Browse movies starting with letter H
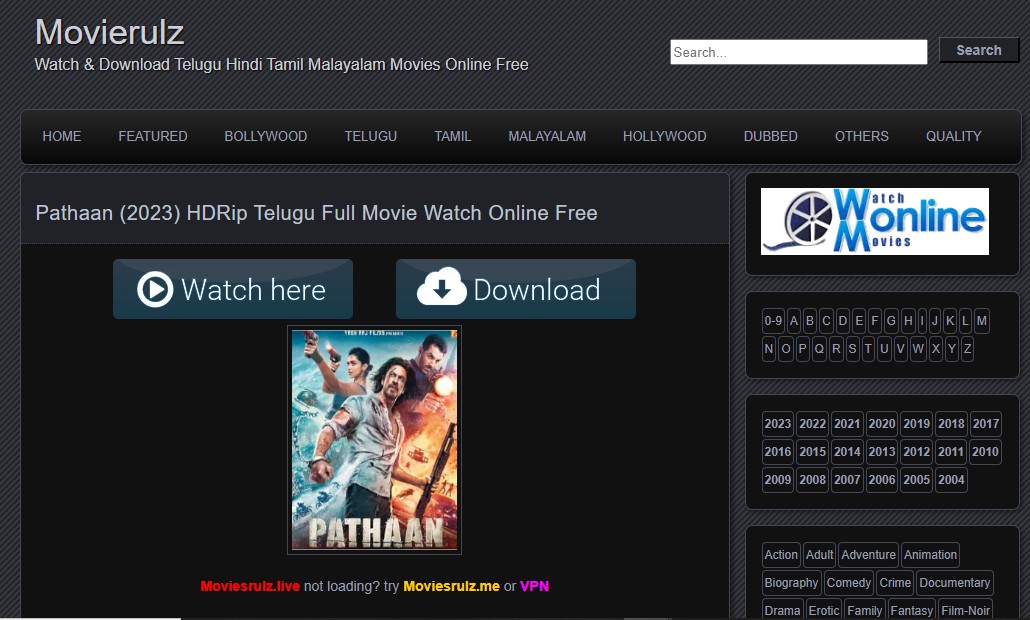This screenshot has width=1030, height=620. [908, 321]
